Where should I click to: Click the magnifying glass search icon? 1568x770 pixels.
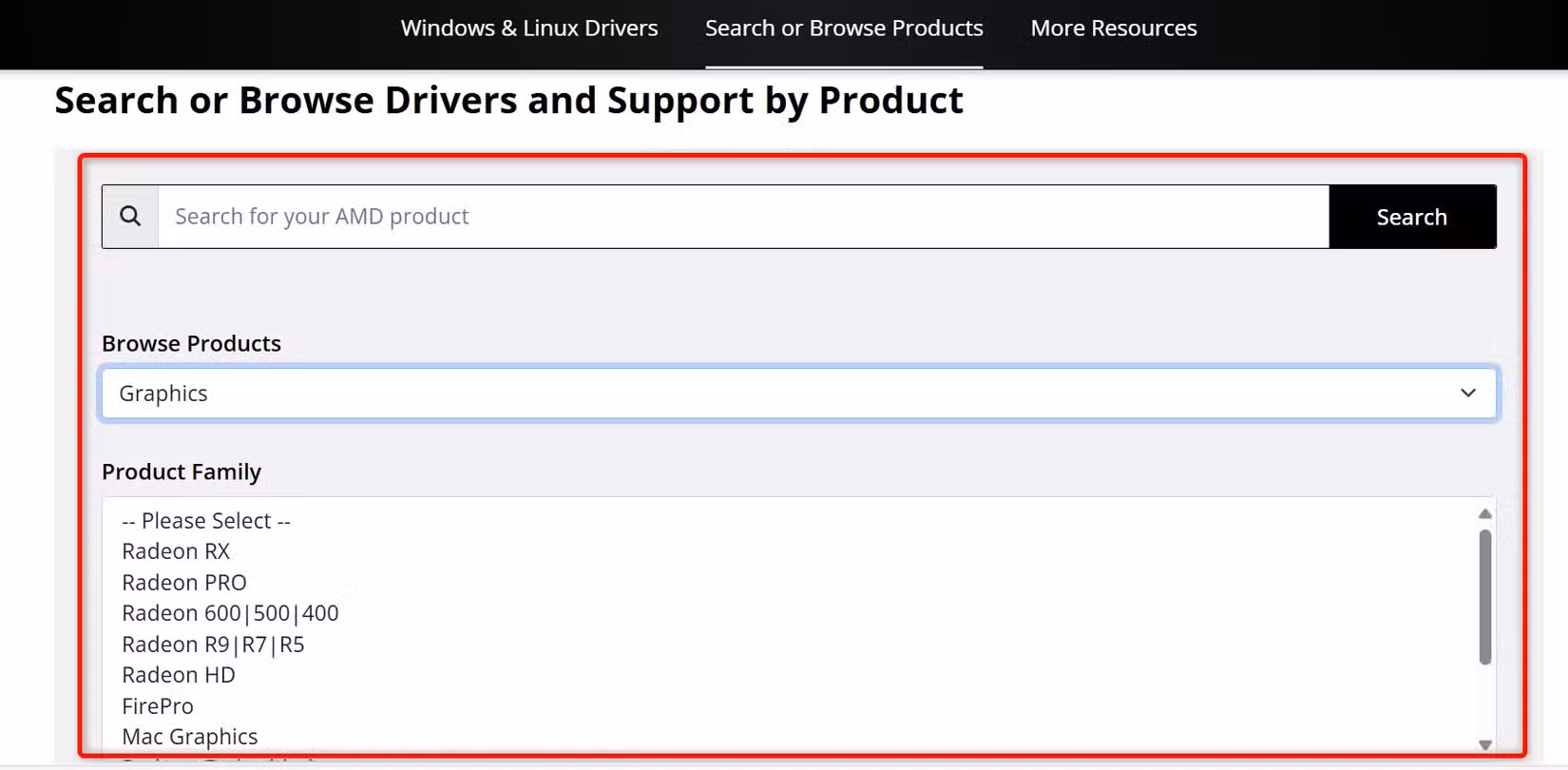[130, 217]
